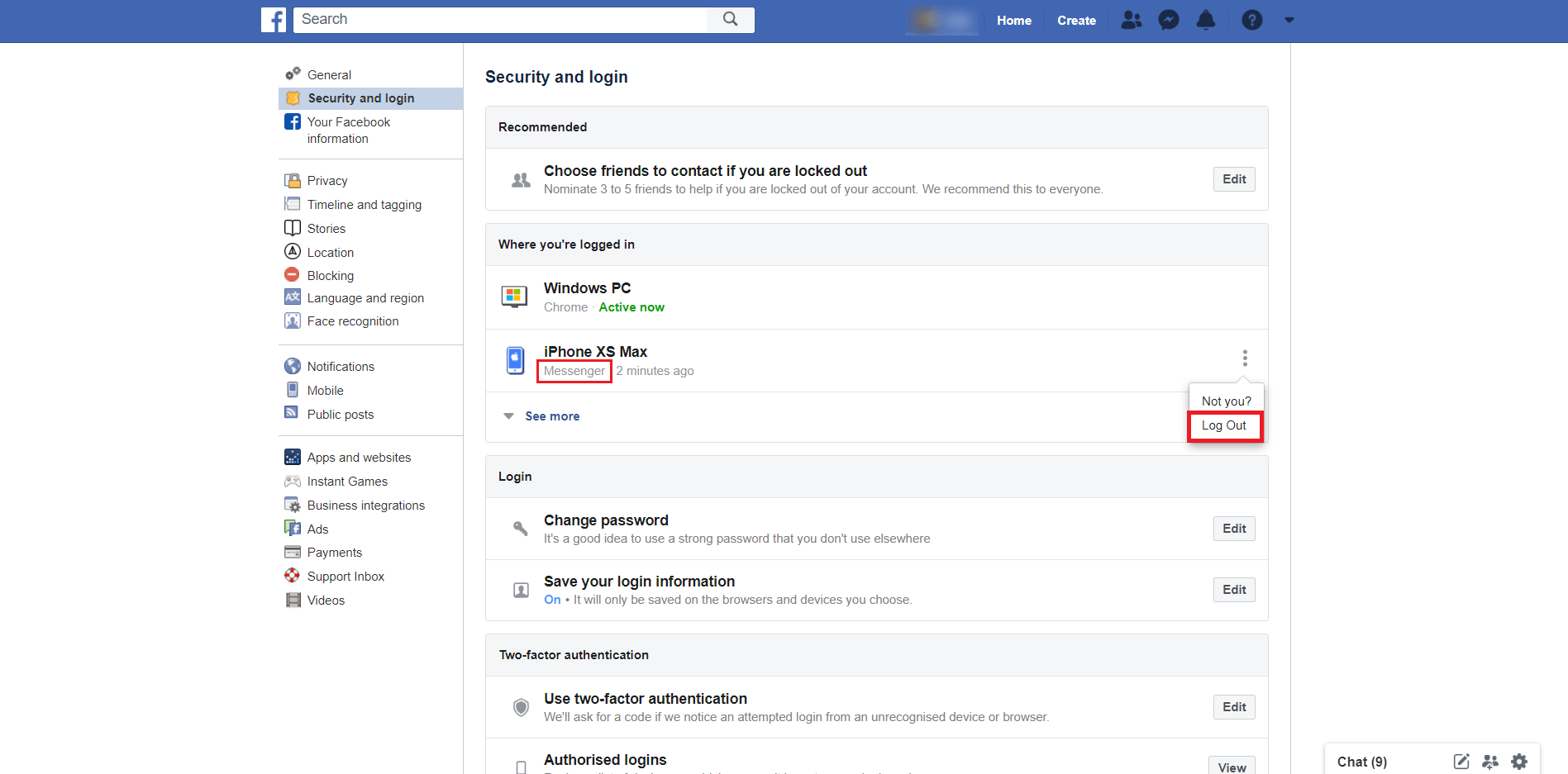Open the Messenger icon in top bar
The height and width of the screenshot is (774, 1568).
tap(1168, 20)
